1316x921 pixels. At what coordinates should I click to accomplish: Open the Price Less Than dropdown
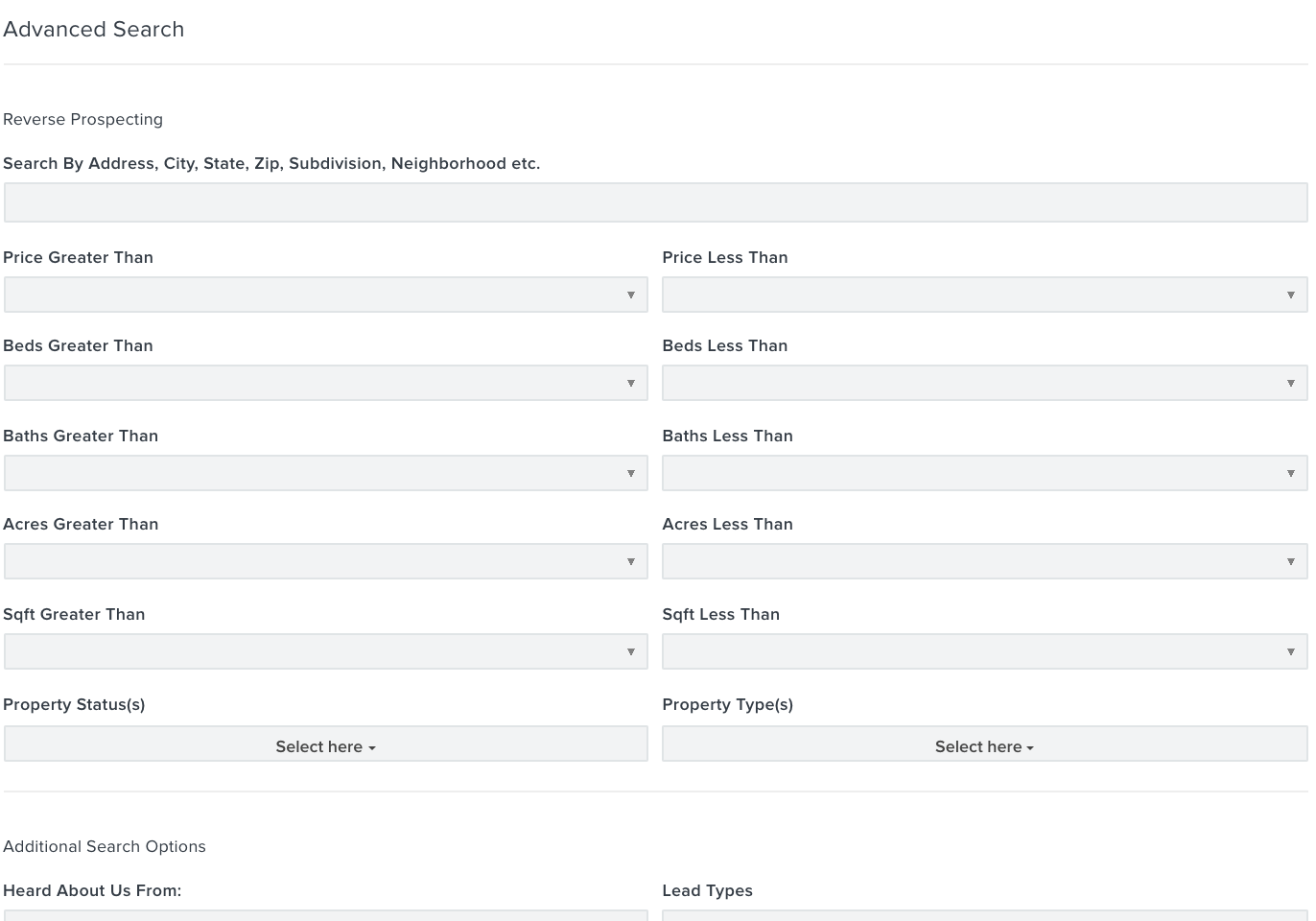pyautogui.click(x=985, y=295)
